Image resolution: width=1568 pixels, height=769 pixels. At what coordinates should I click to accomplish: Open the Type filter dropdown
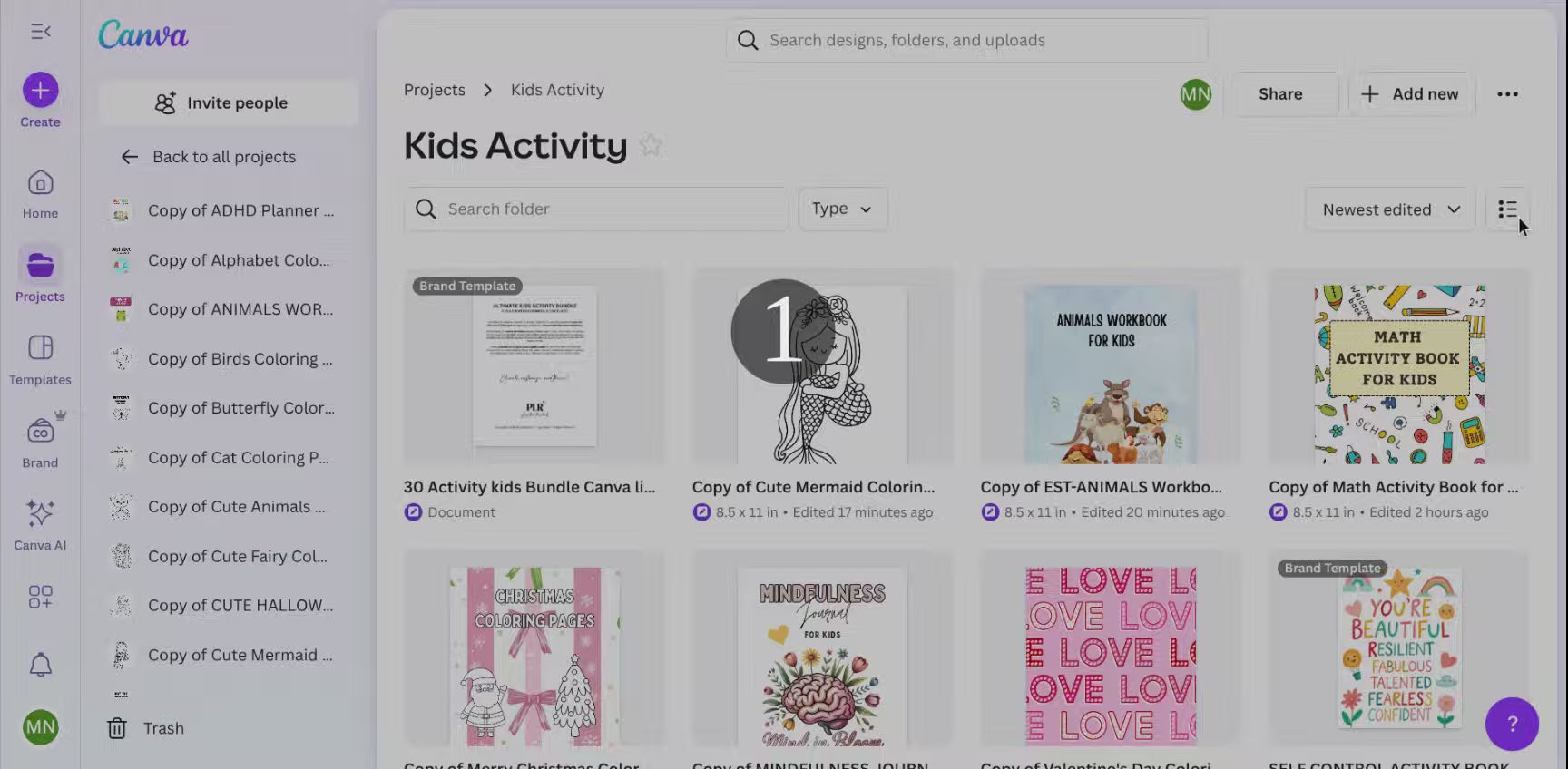point(842,209)
